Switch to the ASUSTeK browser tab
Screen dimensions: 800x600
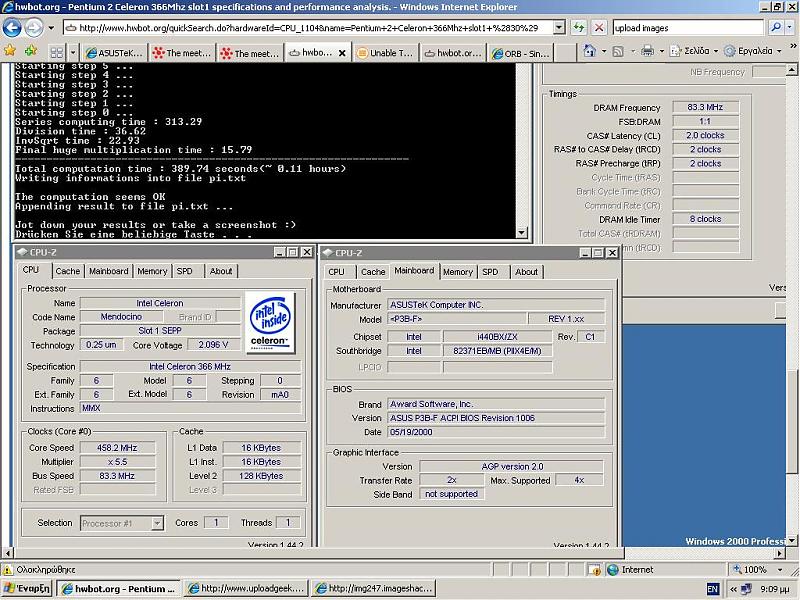[114, 53]
